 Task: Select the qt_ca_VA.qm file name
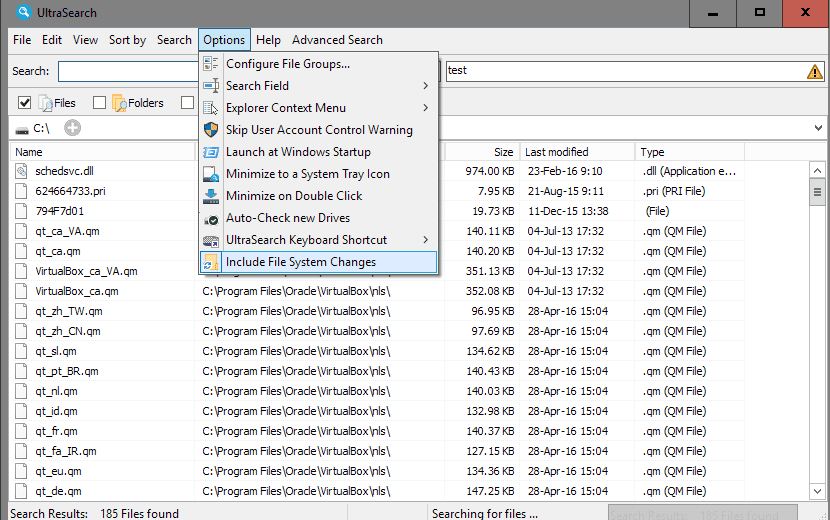[x=67, y=231]
